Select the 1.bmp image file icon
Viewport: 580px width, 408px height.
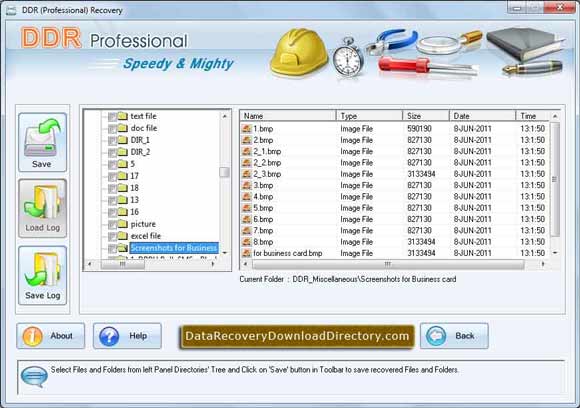(246, 129)
